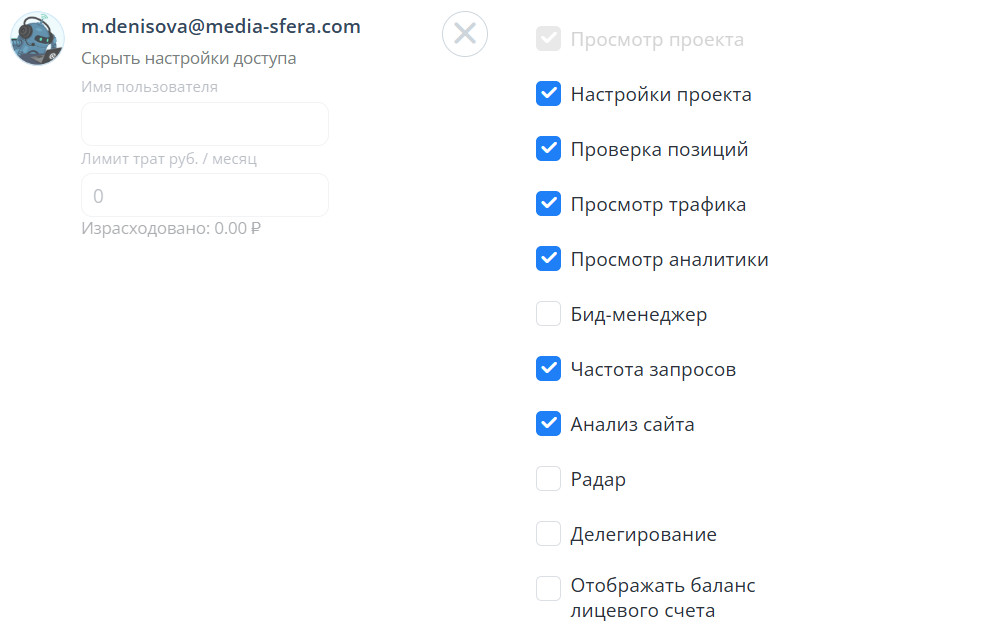Enable Отображать баланс лицевого счета
This screenshot has height=644, width=987.
[x=548, y=589]
